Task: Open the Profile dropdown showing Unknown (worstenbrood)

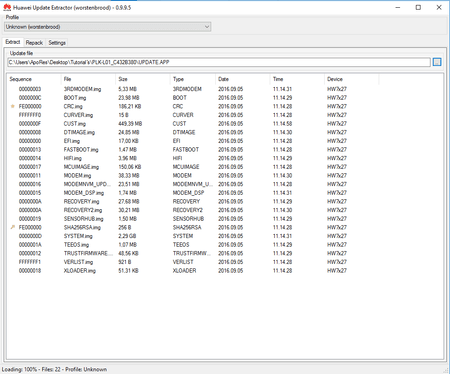Action: tap(107, 27)
